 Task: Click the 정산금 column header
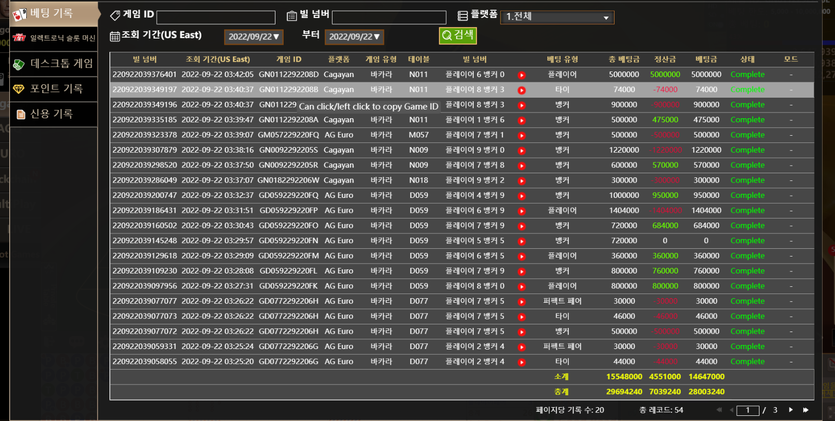click(665, 59)
